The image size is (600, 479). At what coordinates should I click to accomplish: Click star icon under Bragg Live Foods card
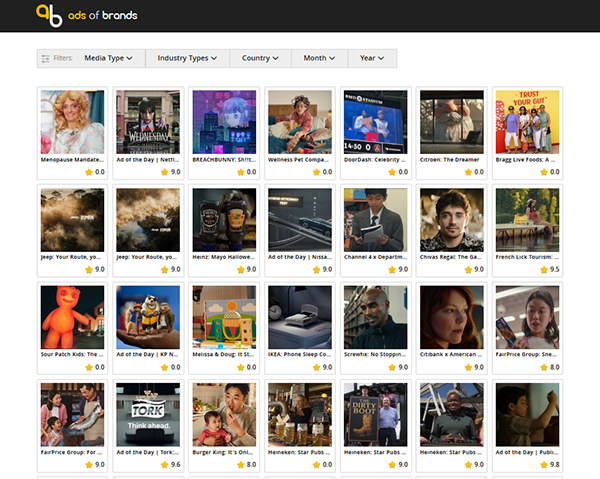click(x=541, y=172)
